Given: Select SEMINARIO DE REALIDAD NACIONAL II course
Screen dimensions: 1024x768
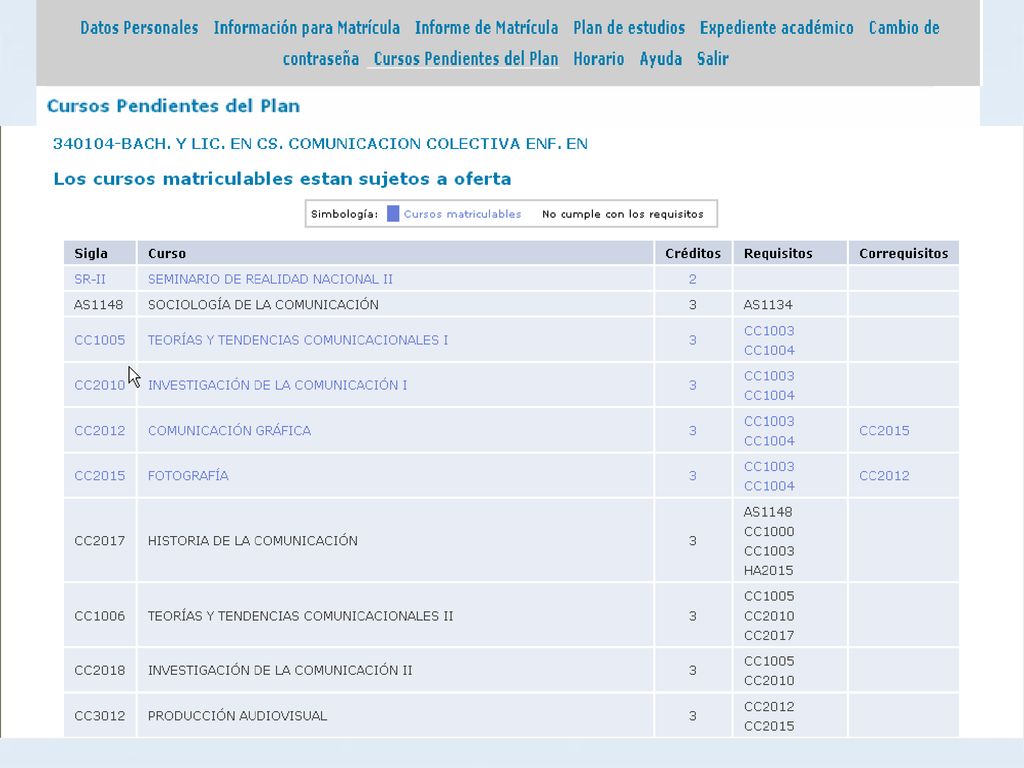Looking at the screenshot, I should pyautogui.click(x=270, y=279).
